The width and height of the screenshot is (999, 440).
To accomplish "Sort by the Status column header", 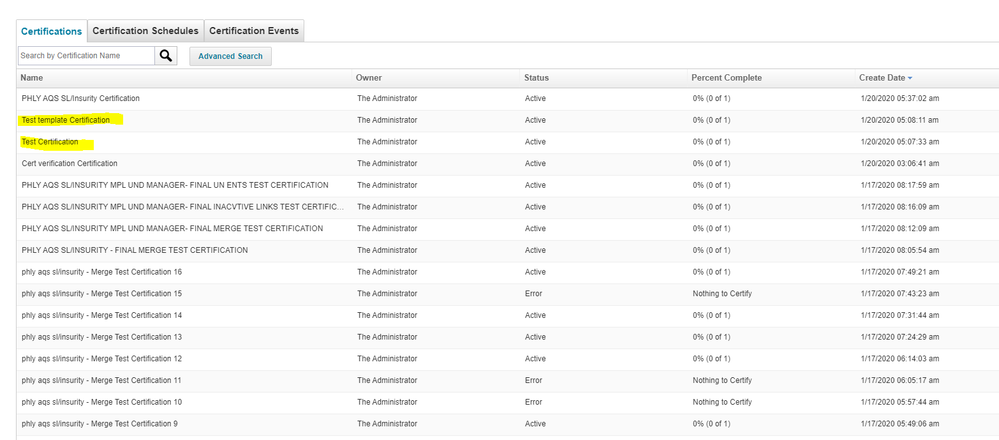I will click(x=536, y=78).
